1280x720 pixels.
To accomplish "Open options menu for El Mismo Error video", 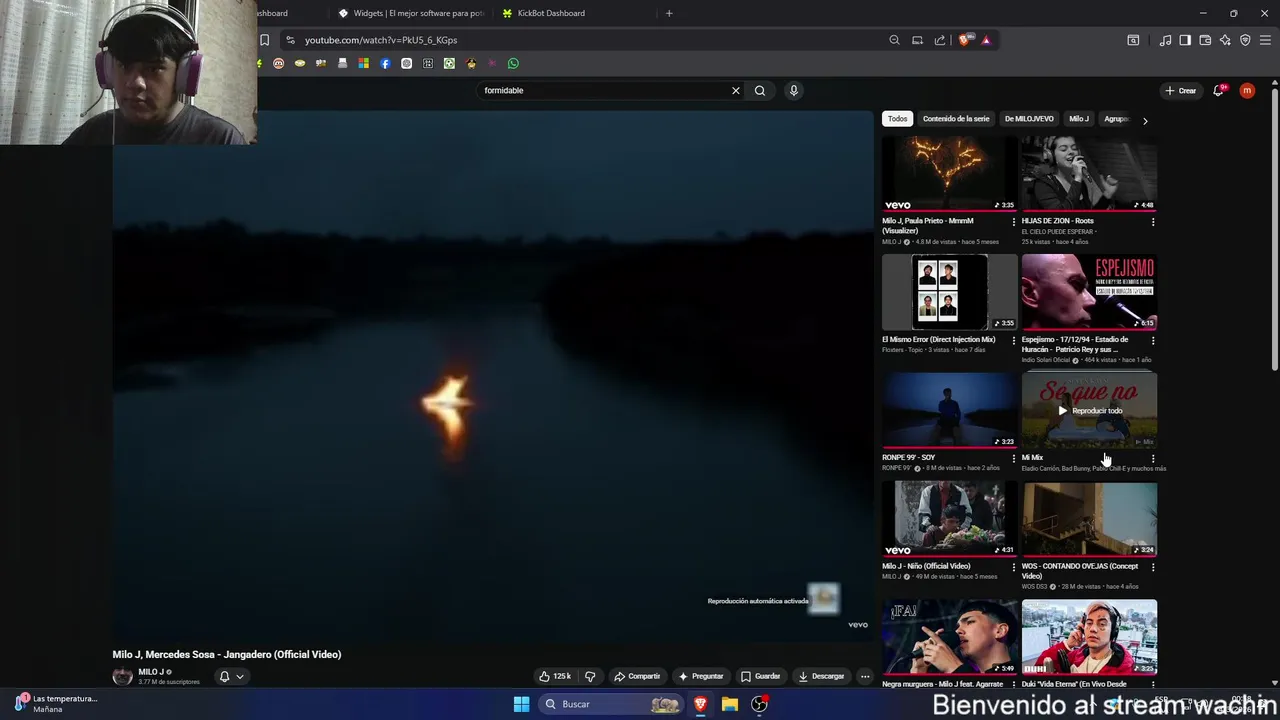I will [x=1013, y=340].
